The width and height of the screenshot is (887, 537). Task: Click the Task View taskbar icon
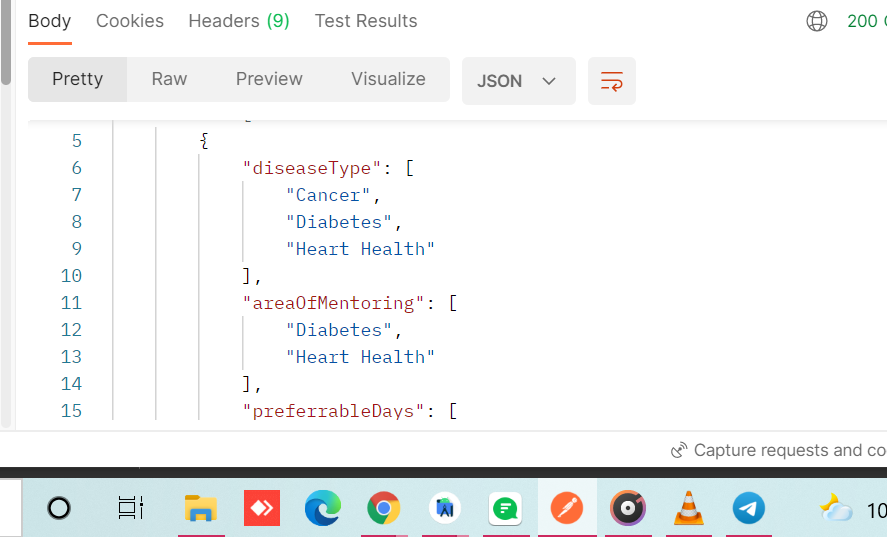pyautogui.click(x=131, y=508)
